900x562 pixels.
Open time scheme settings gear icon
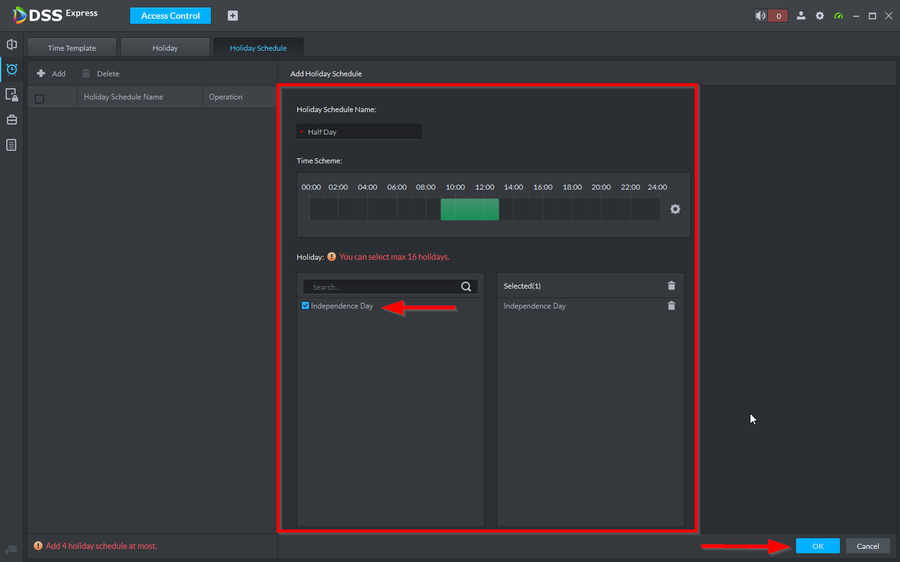675,209
